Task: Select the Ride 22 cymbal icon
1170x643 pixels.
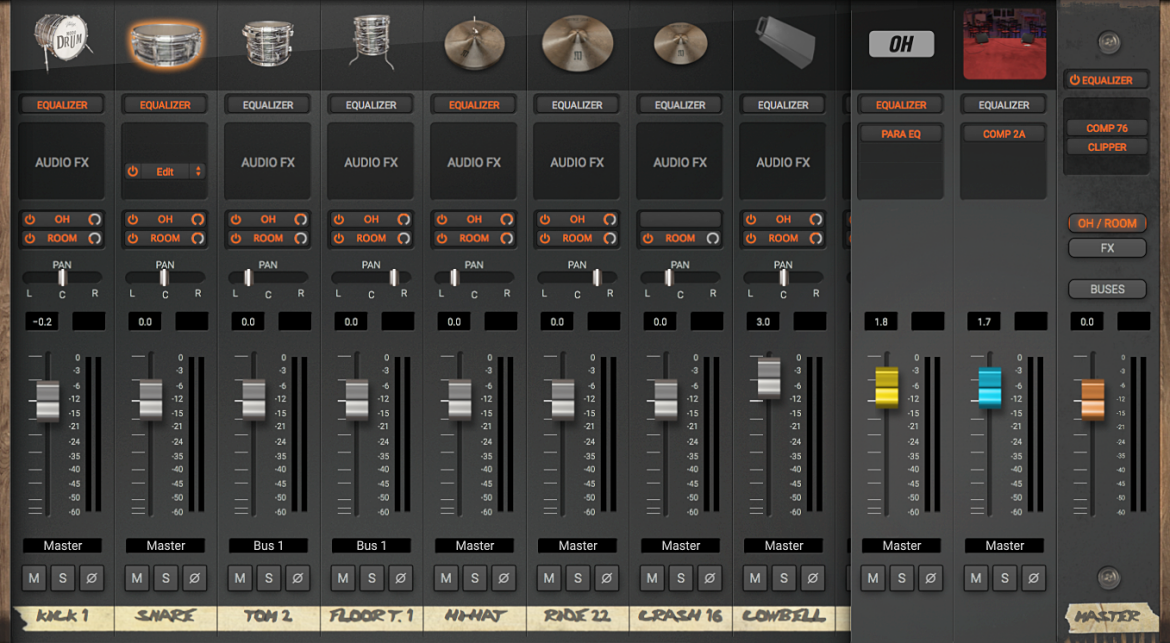Action: point(577,42)
